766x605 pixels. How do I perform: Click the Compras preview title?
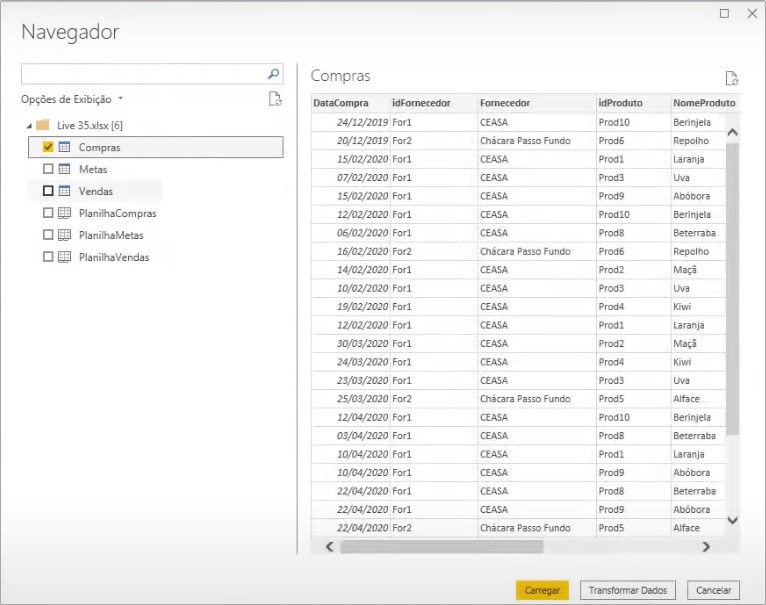click(x=340, y=76)
